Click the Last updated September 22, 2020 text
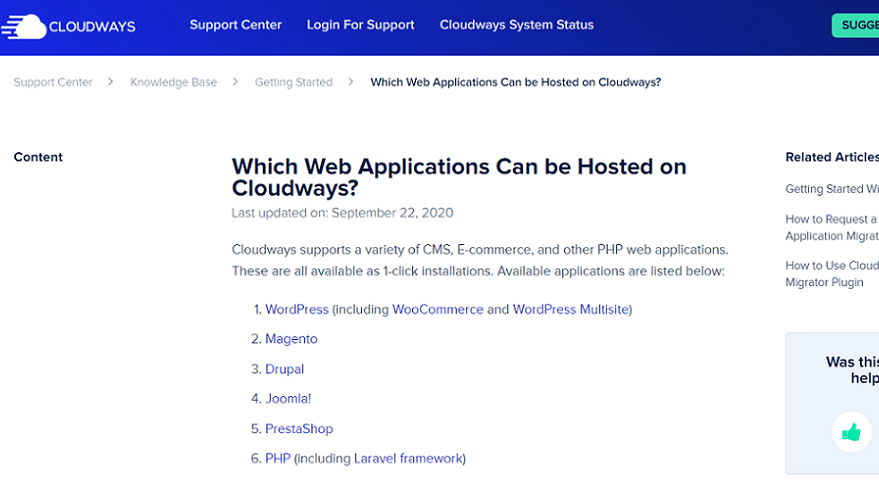 click(343, 213)
